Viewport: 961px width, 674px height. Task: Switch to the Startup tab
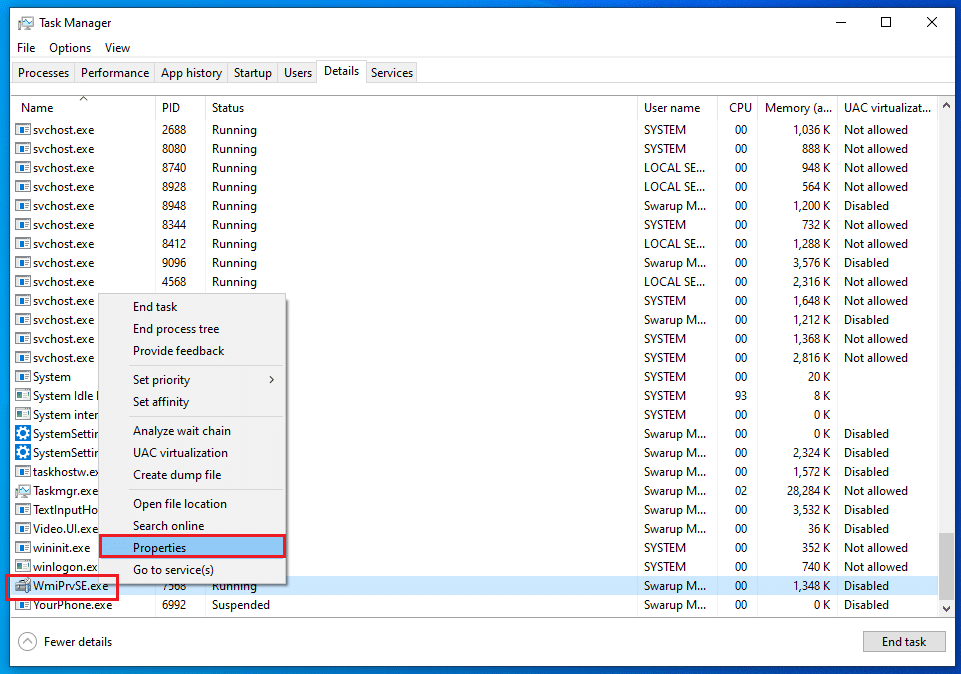(x=253, y=73)
